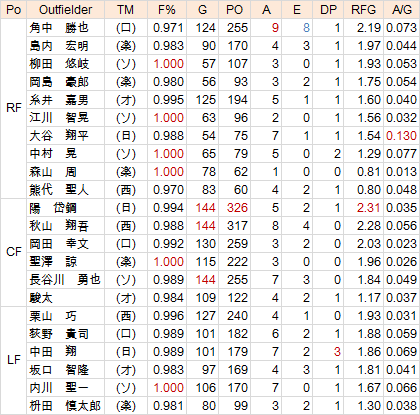This screenshot has height=415, width=420.
Task: Click the red 0.130 A/G value
Action: click(401, 136)
